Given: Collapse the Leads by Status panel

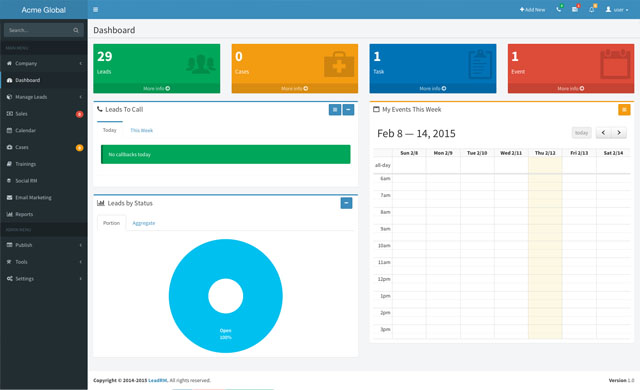Looking at the screenshot, I should [346, 203].
